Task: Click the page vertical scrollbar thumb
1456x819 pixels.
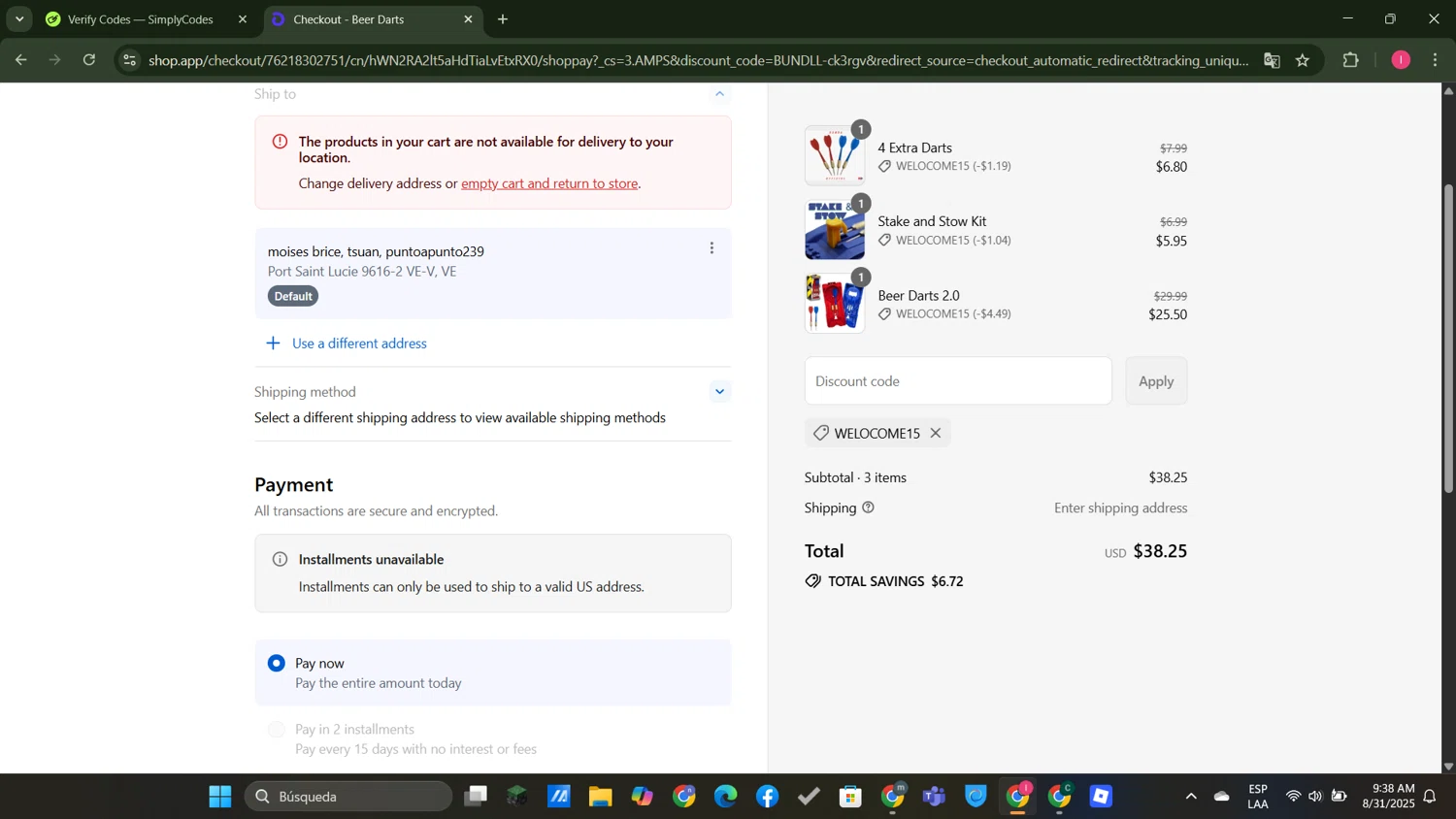Action: pyautogui.click(x=1448, y=340)
